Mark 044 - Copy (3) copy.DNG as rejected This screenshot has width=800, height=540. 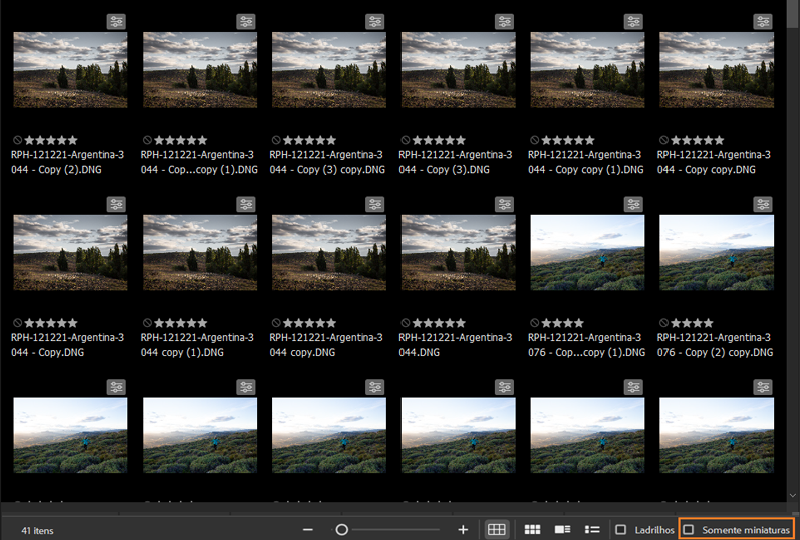pyautogui.click(x=276, y=140)
